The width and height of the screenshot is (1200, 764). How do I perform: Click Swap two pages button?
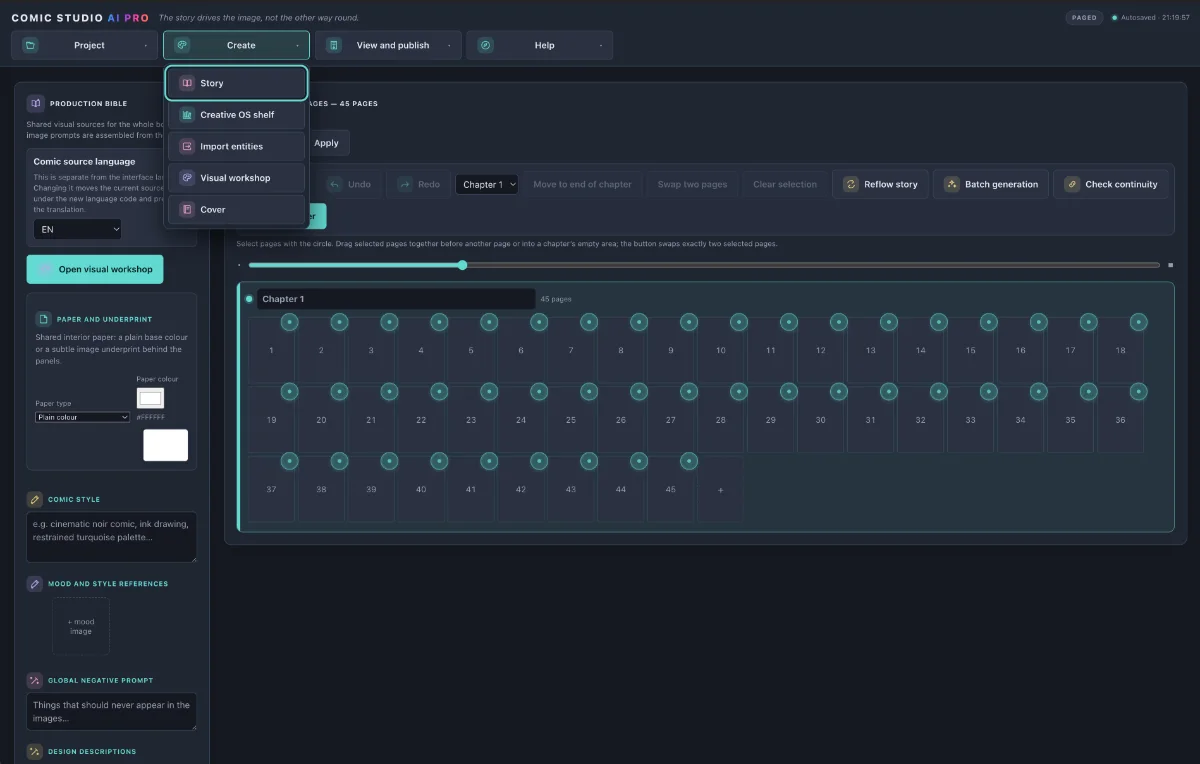pyautogui.click(x=692, y=184)
